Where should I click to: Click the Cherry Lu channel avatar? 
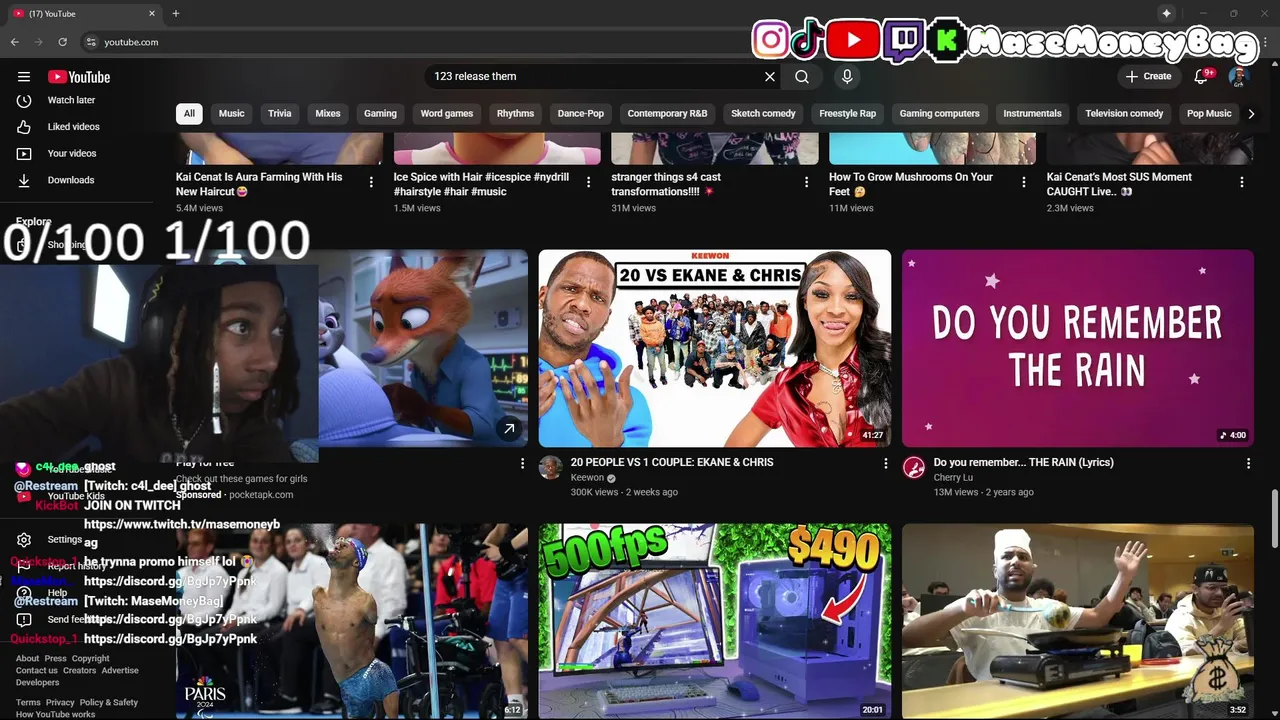click(914, 467)
